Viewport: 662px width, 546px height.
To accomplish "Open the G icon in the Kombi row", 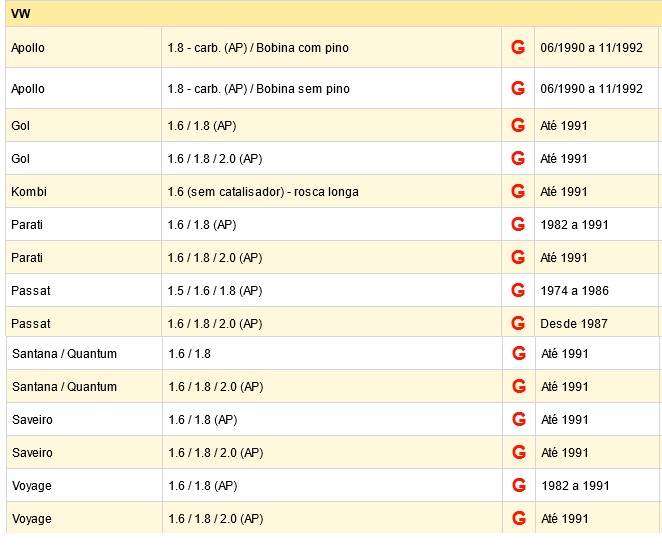I will pos(518,191).
